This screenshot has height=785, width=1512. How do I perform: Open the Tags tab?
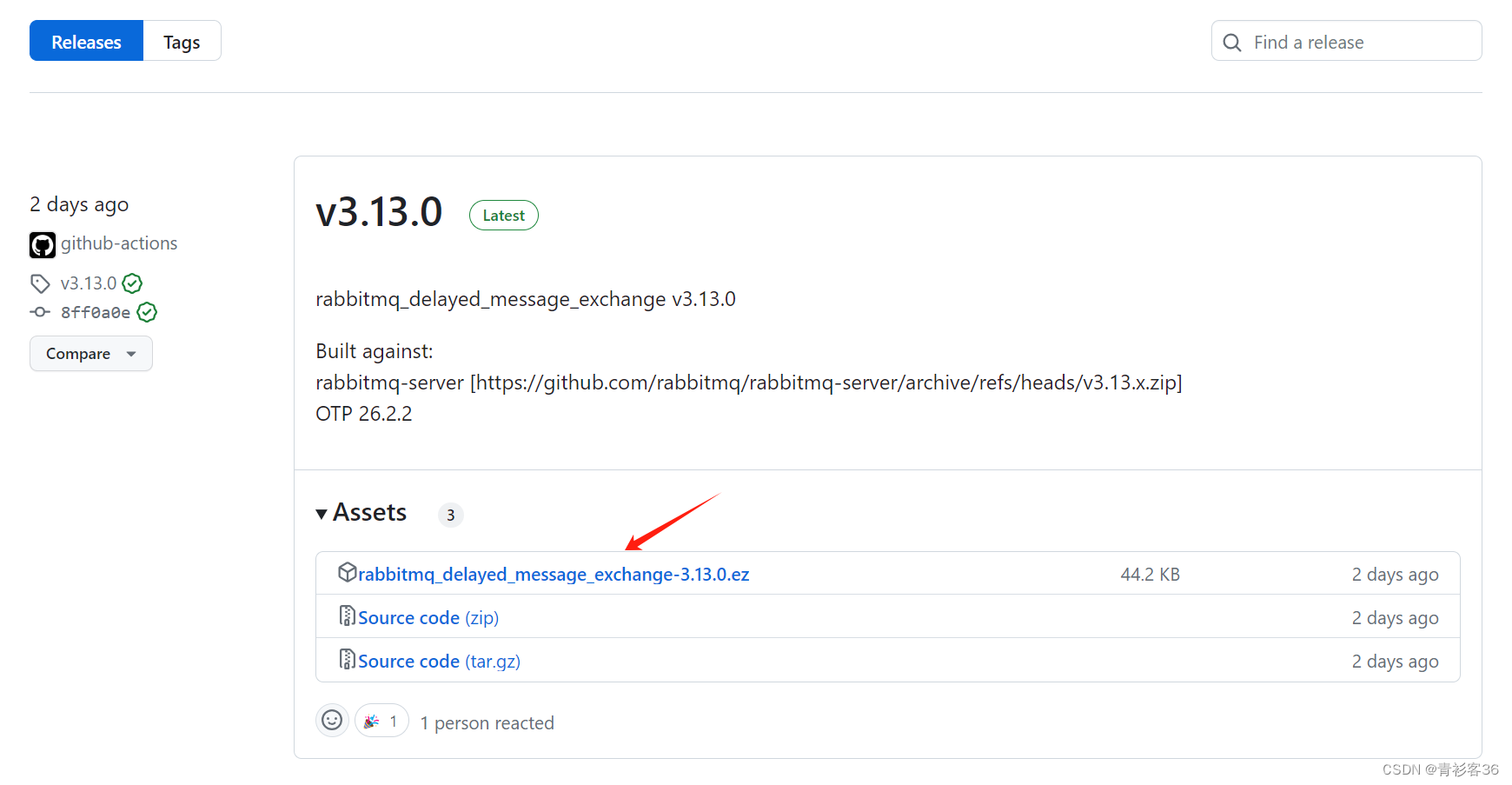[182, 41]
